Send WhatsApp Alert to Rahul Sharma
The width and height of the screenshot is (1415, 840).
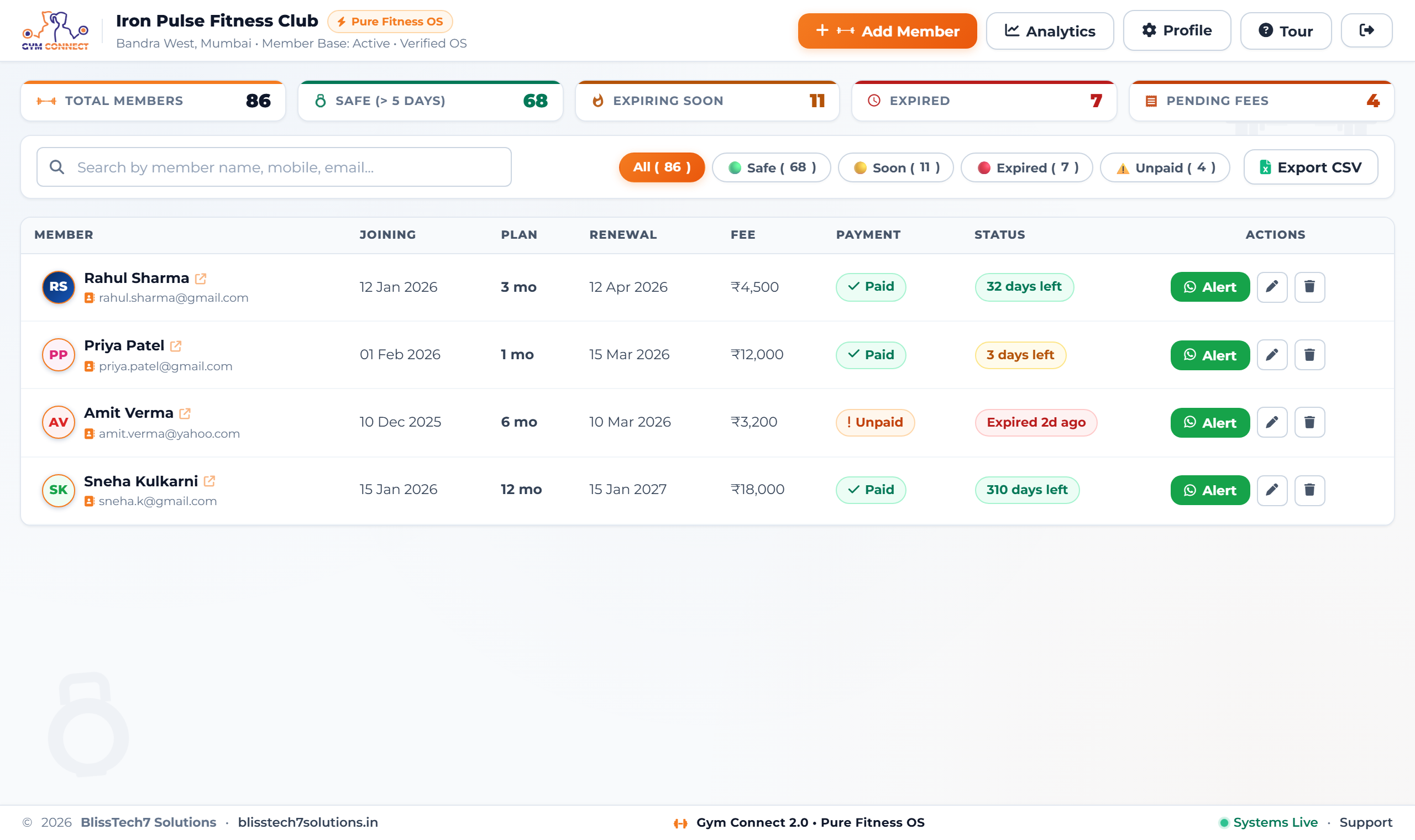[x=1210, y=287]
